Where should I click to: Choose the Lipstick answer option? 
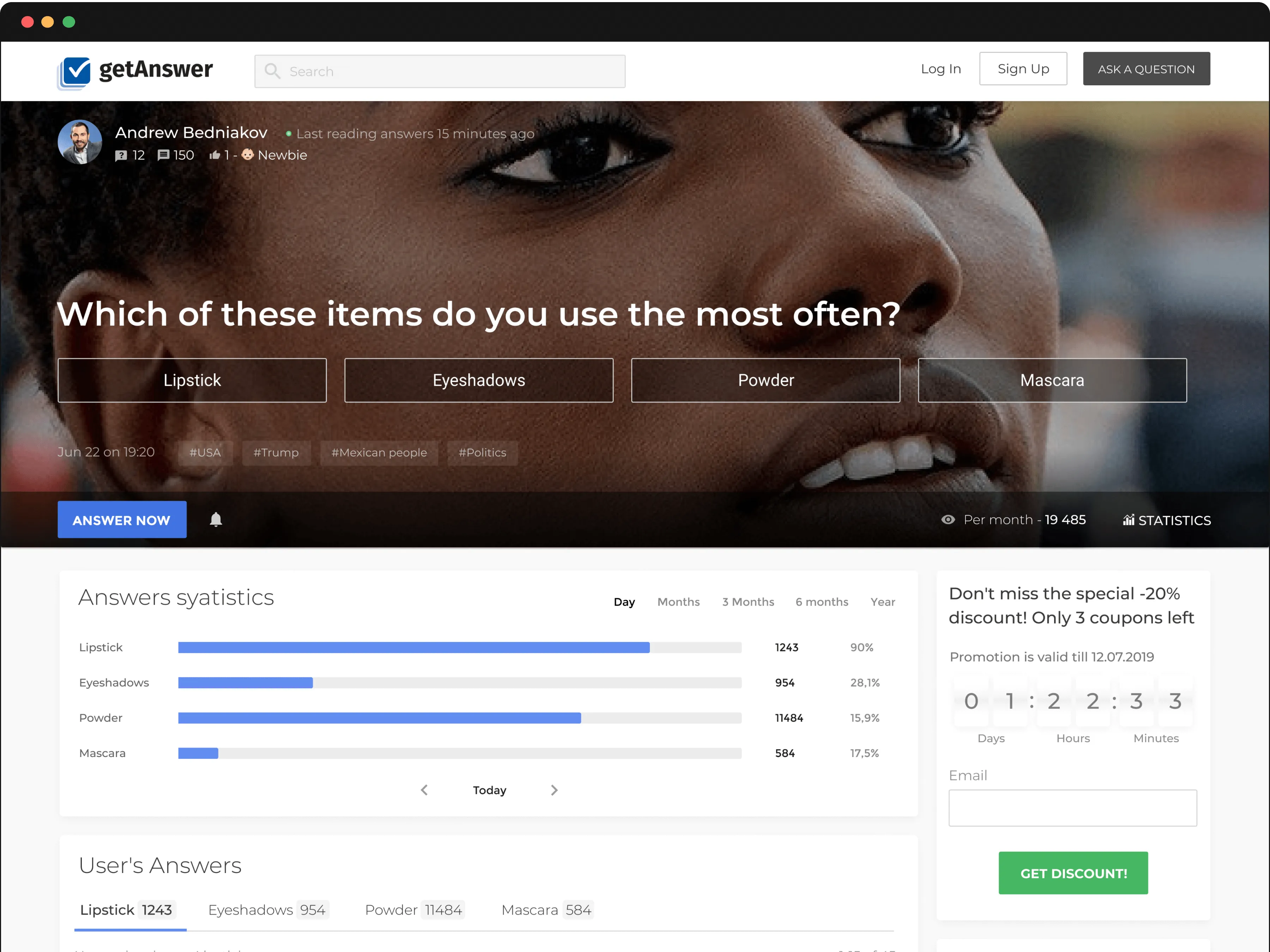[x=192, y=380]
